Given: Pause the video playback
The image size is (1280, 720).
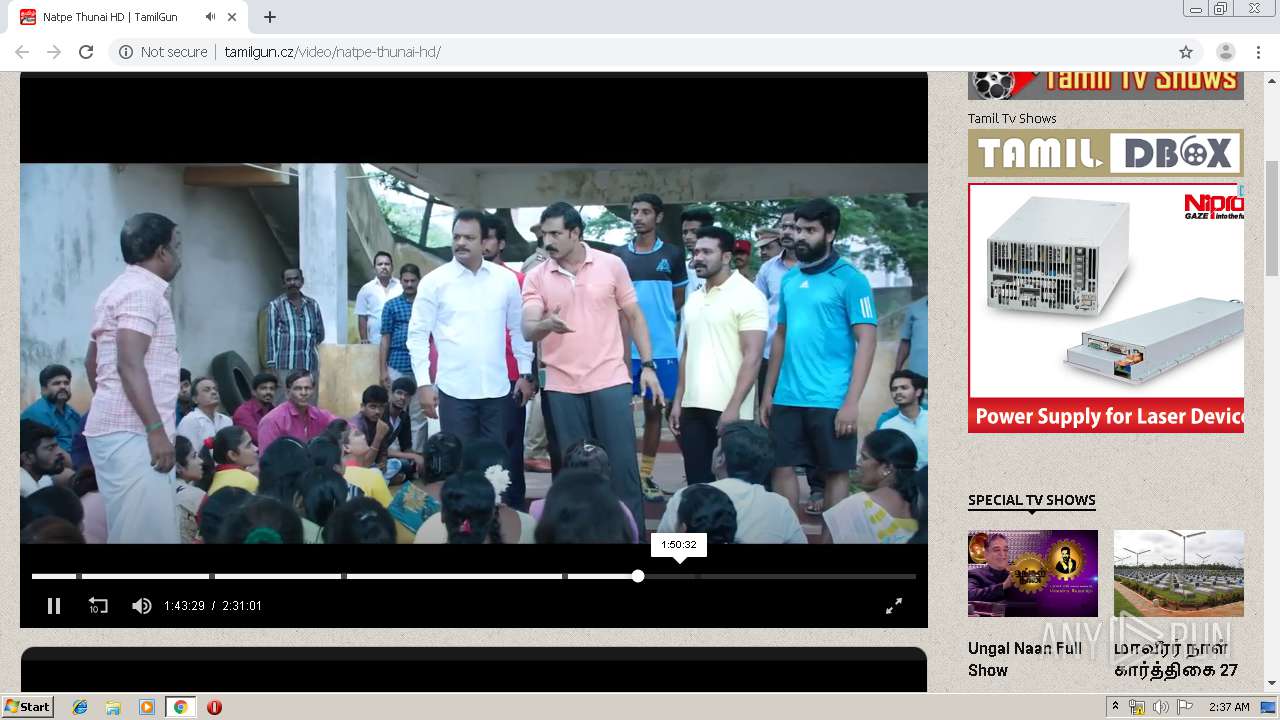Looking at the screenshot, I should (x=54, y=605).
